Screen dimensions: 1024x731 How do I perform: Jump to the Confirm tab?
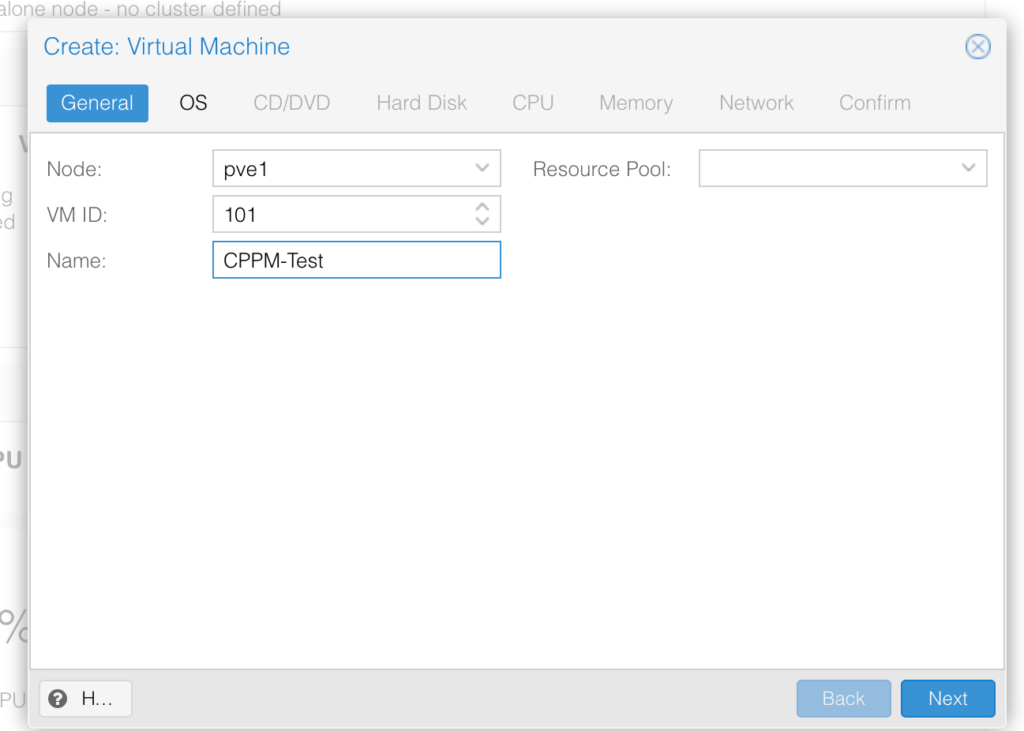click(874, 103)
